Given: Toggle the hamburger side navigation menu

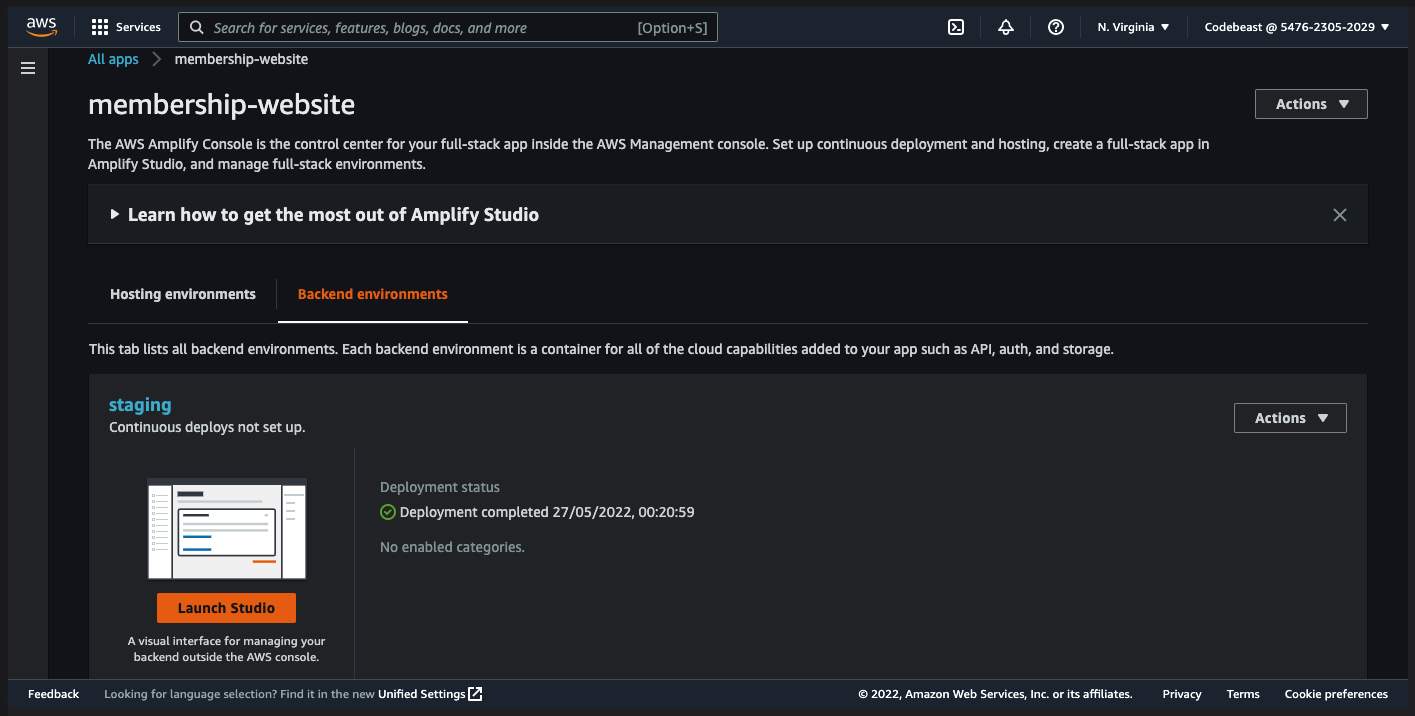Looking at the screenshot, I should [28, 68].
